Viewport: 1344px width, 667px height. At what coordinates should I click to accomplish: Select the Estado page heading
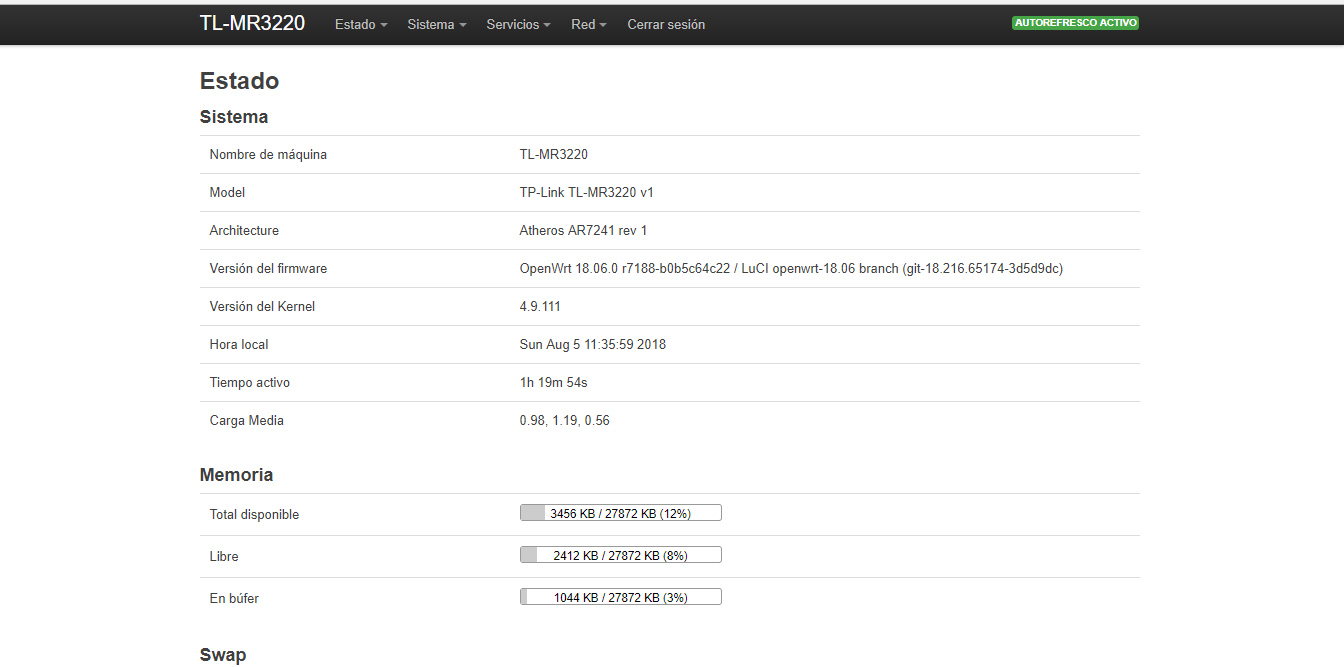(x=239, y=81)
